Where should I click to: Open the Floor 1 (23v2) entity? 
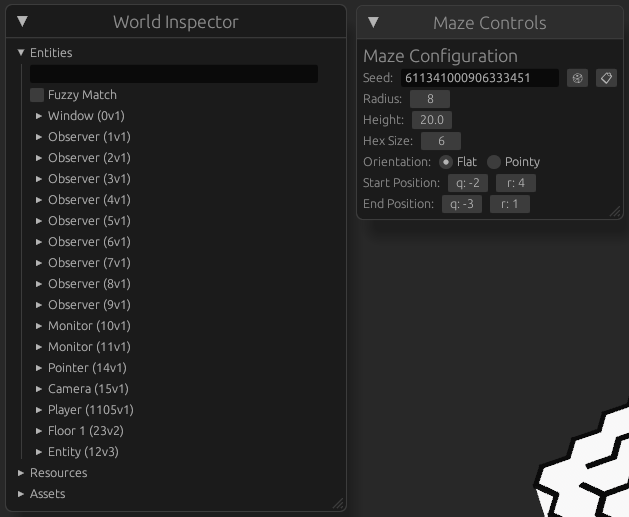coord(39,431)
